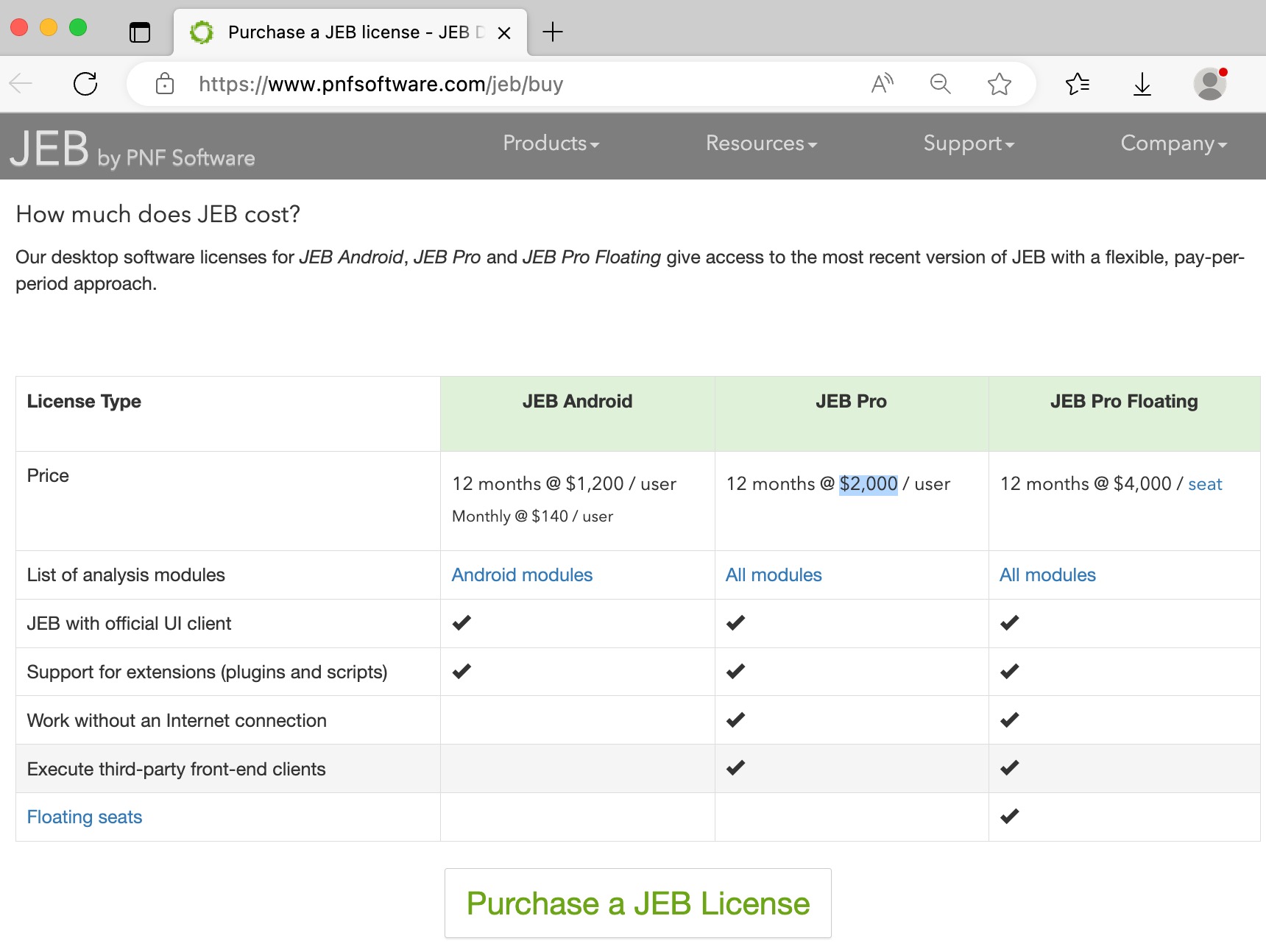Click the yellow macOS minimize button
Image resolution: width=1266 pixels, height=952 pixels.
pos(49,28)
